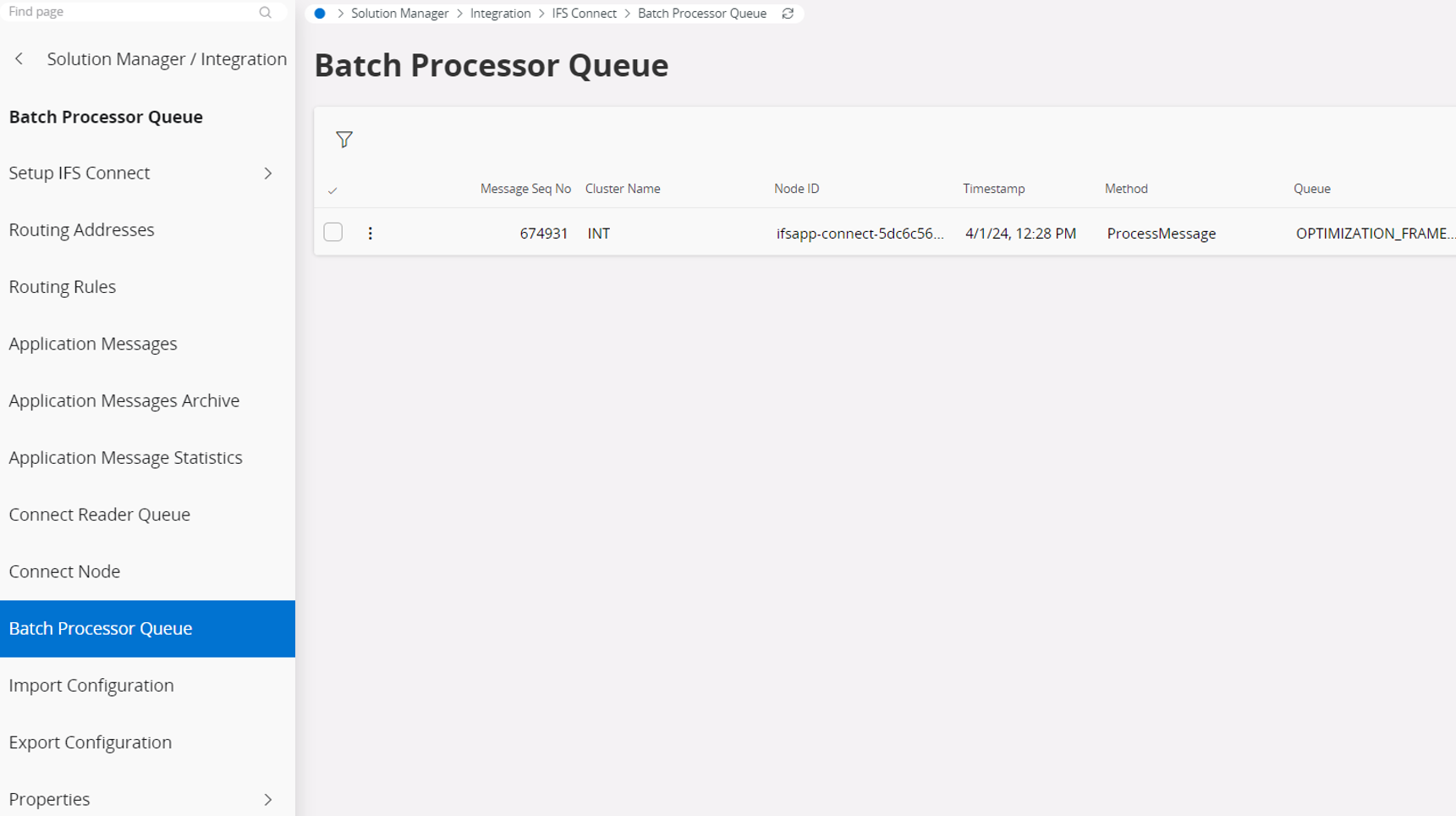This screenshot has height=816, width=1456.
Task: Open Application Message Statistics
Action: point(126,458)
